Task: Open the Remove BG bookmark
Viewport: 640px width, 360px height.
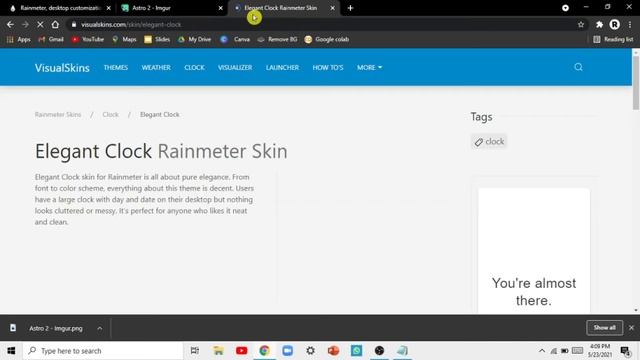Action: 277,39
